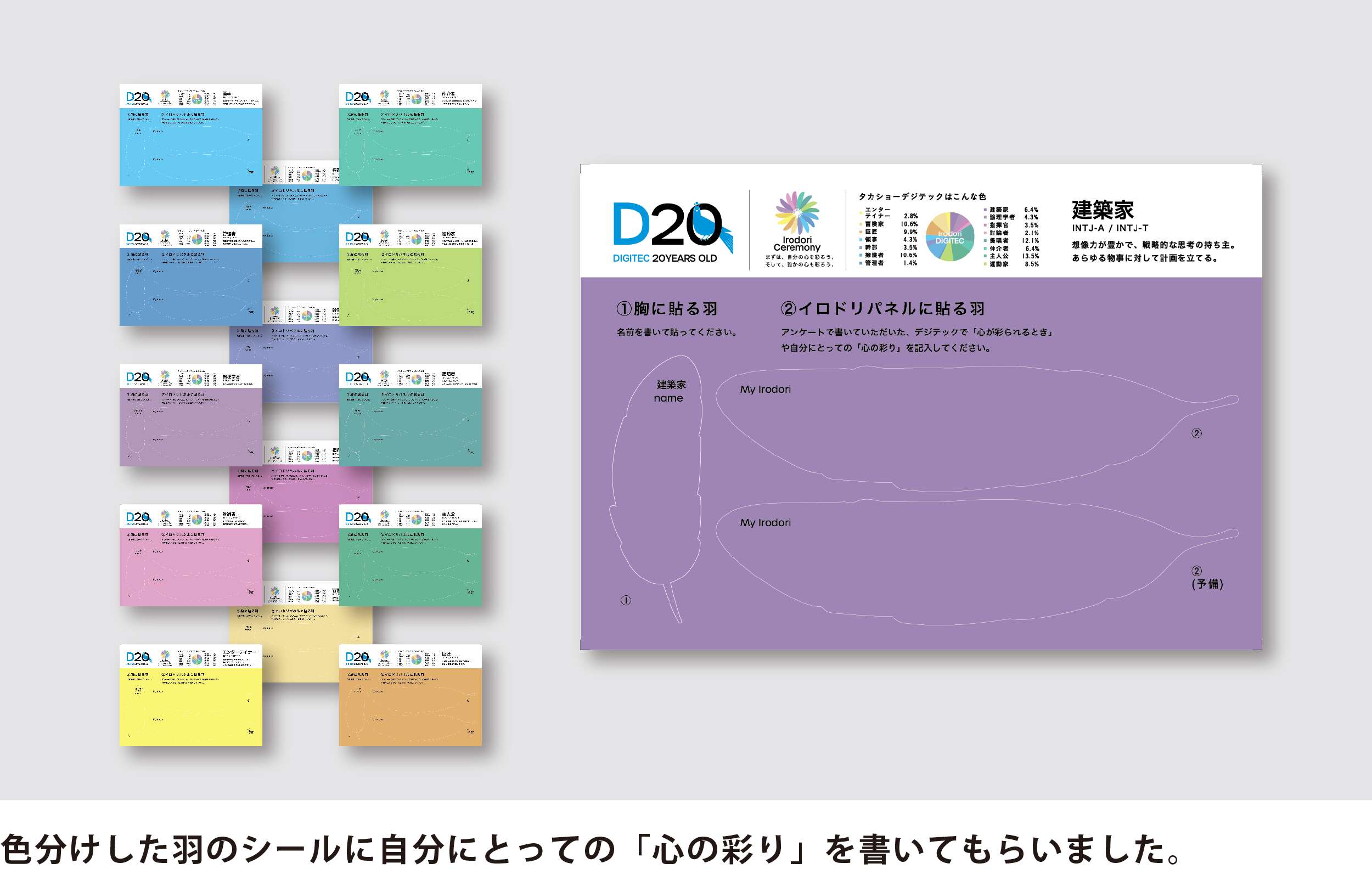The width and height of the screenshot is (1372, 869).
Task: Click the upper My Irodori feather shape
Action: pyautogui.click(x=969, y=427)
